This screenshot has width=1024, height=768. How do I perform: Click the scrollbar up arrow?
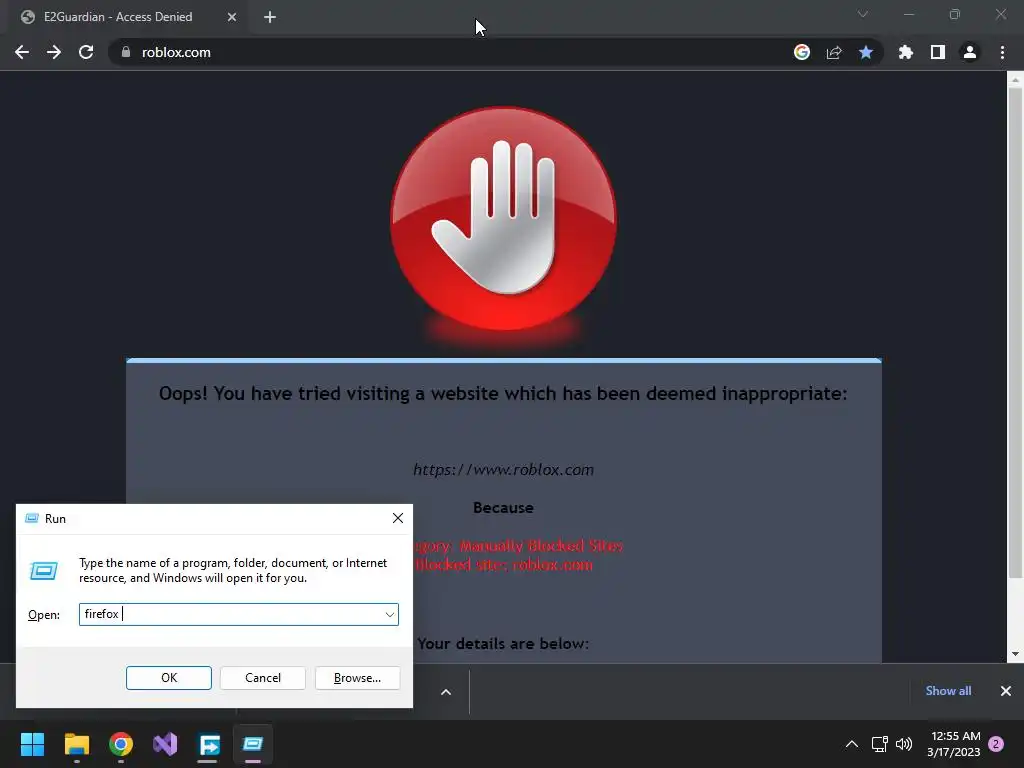pyautogui.click(x=1015, y=79)
